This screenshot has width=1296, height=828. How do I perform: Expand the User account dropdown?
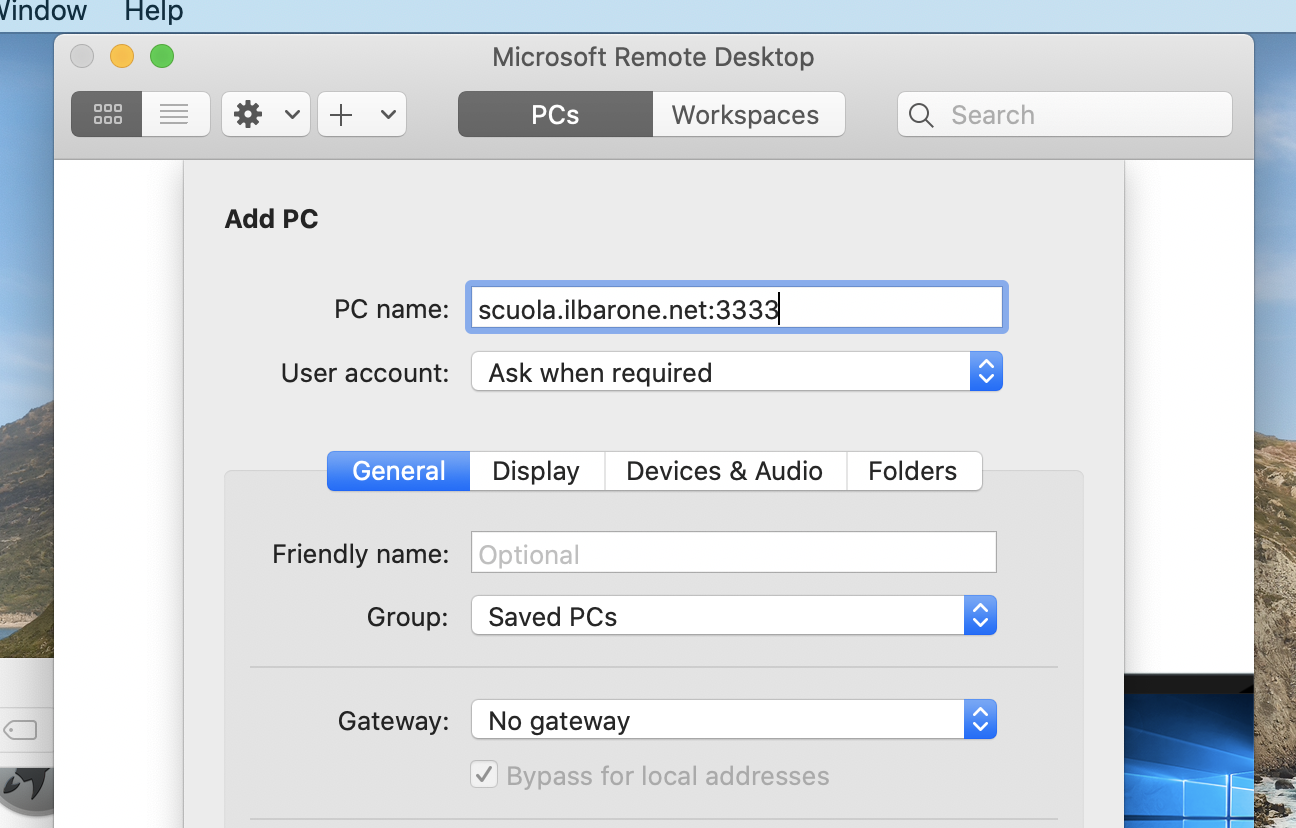[x=736, y=372]
